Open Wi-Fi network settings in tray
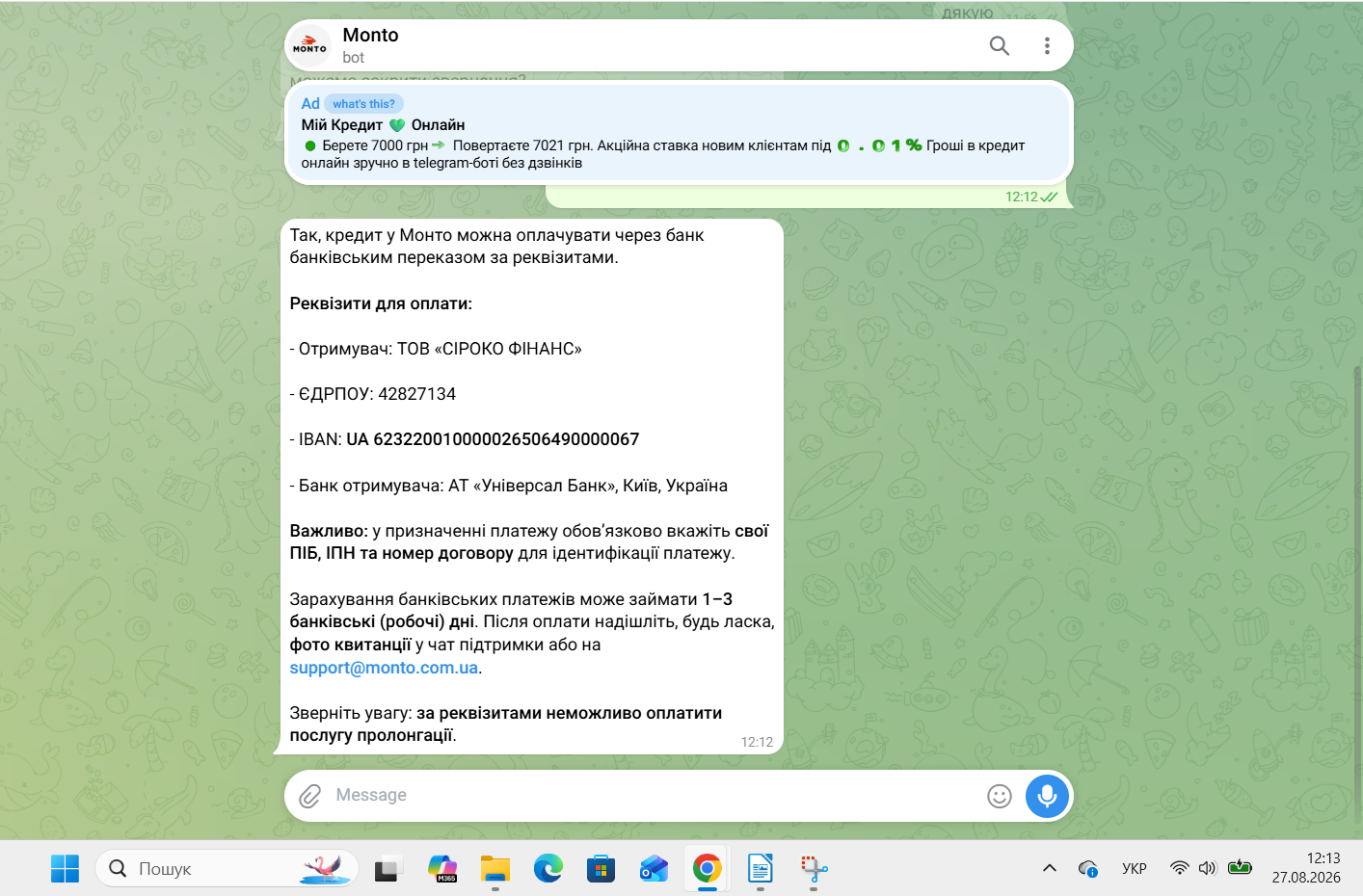 pos(1179,868)
